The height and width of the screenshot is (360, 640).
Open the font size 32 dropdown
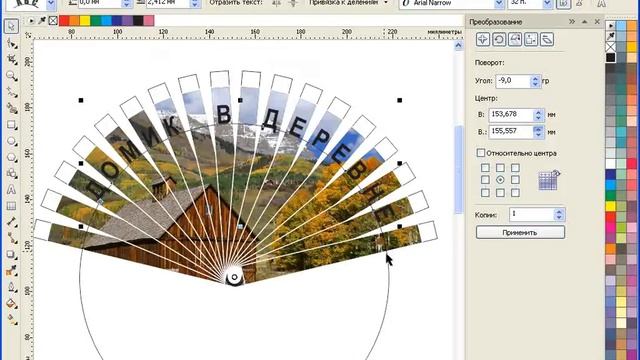pyautogui.click(x=547, y=4)
